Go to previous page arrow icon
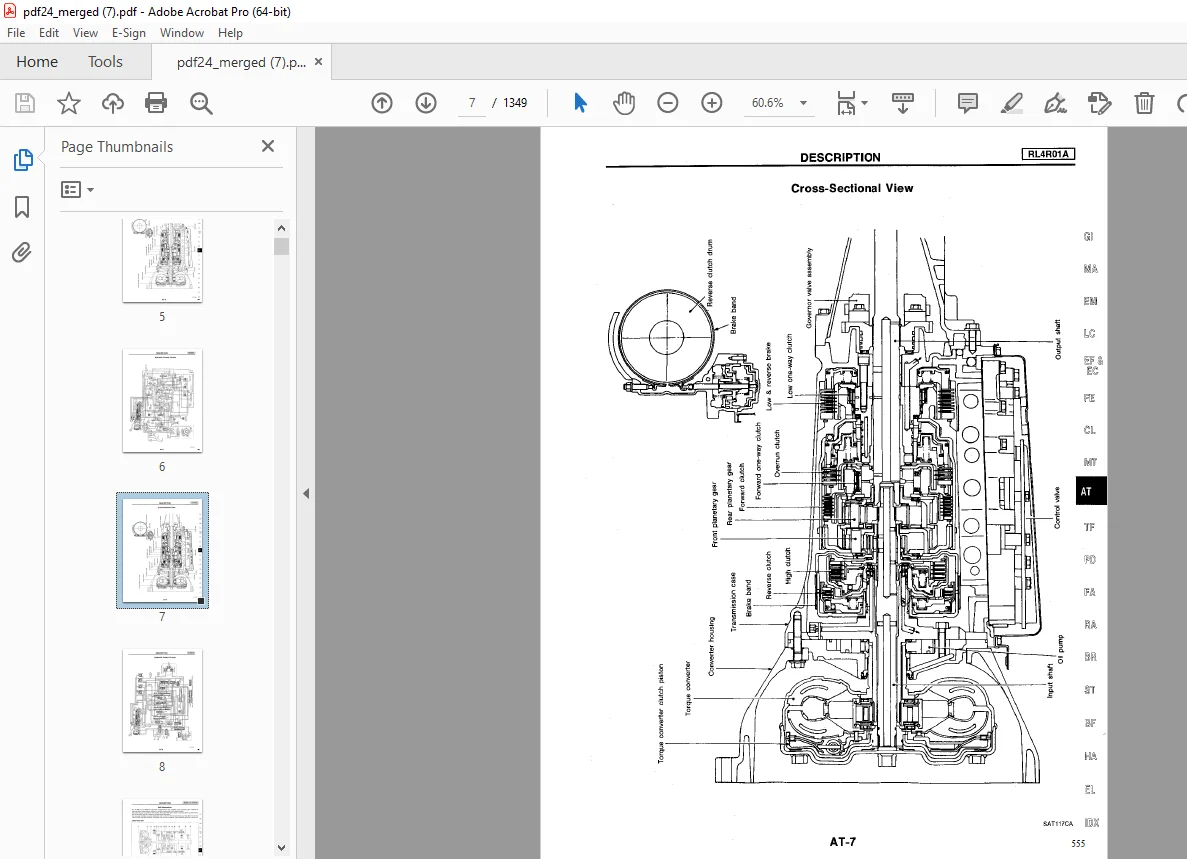The image size is (1187, 859). click(382, 103)
